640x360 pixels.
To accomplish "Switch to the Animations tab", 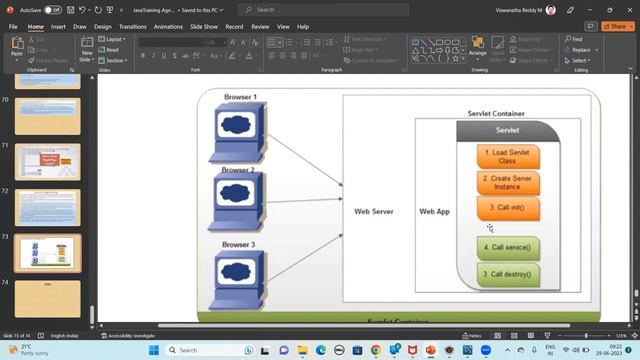I will (168, 27).
